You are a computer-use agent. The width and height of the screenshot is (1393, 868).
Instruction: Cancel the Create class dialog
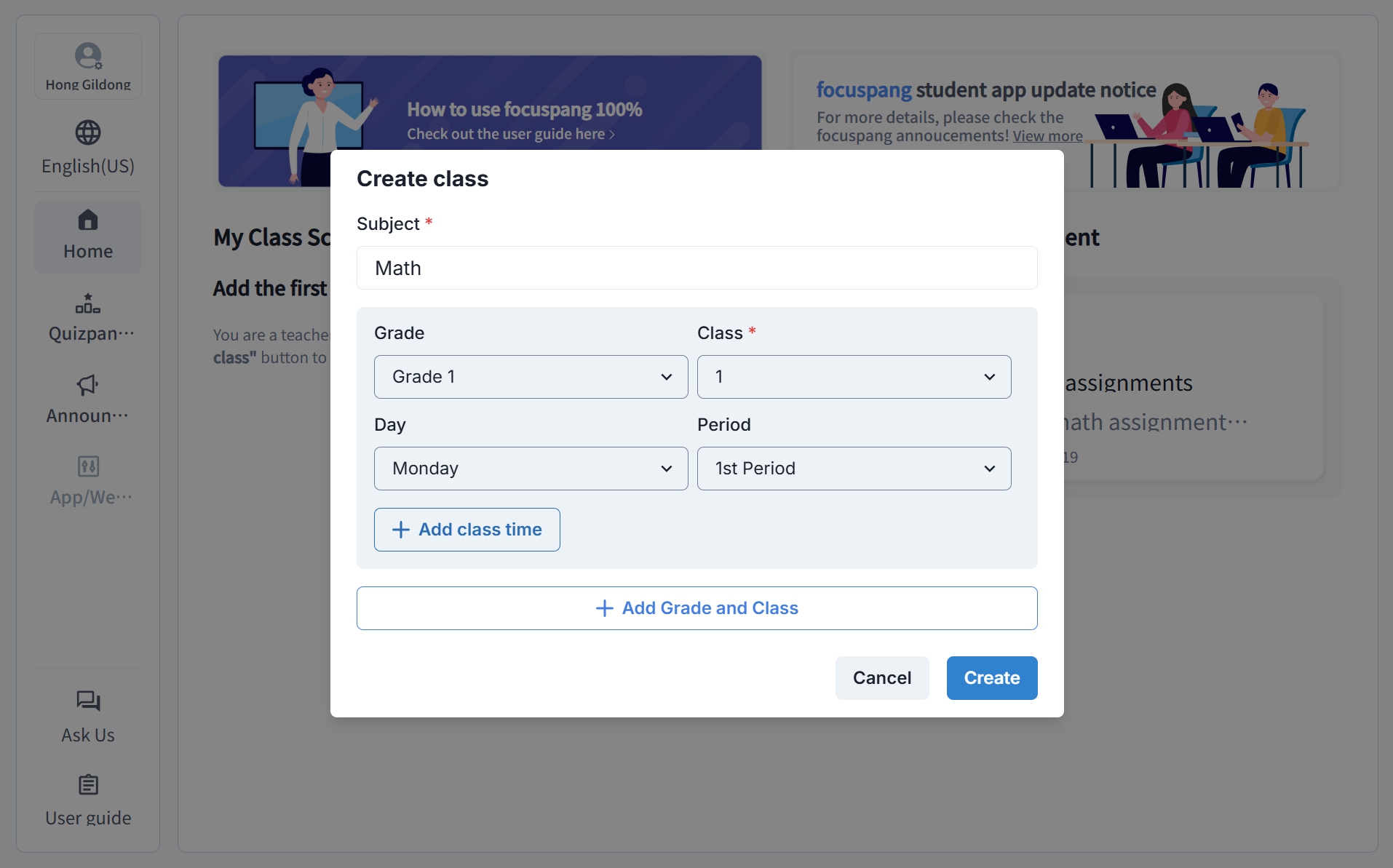click(x=882, y=678)
